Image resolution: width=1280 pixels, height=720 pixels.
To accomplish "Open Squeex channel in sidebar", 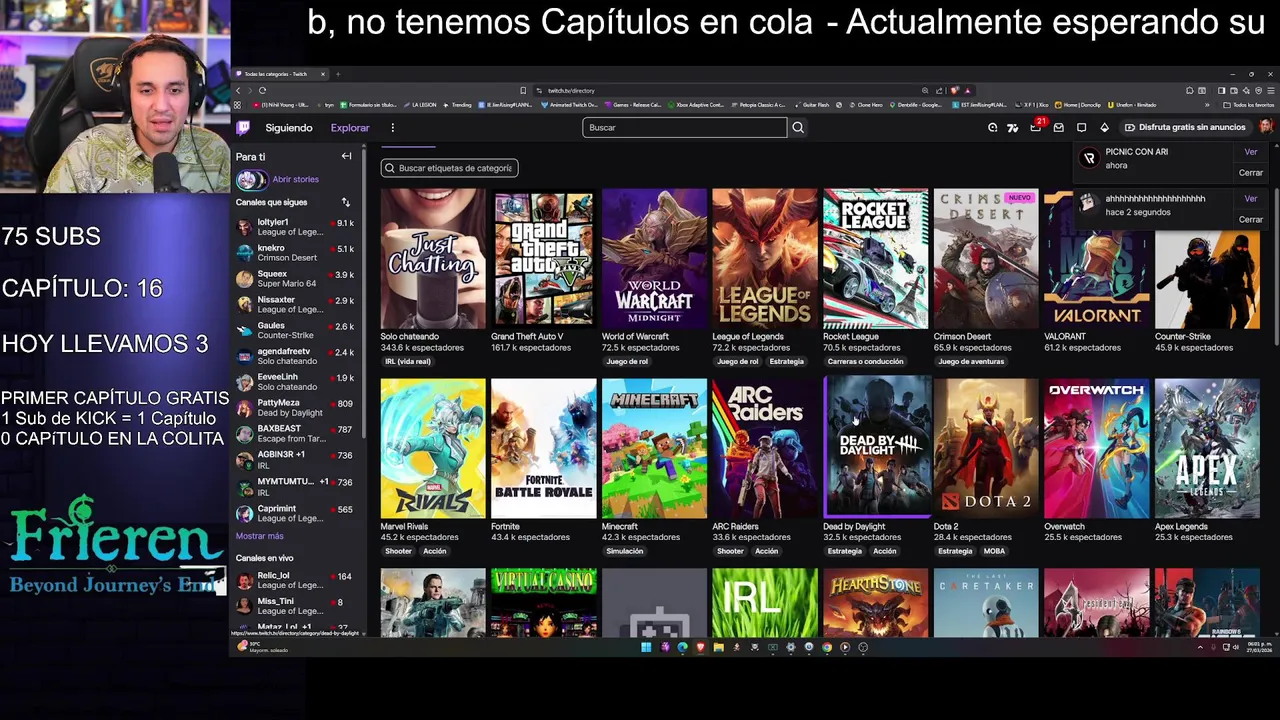I will [x=295, y=279].
